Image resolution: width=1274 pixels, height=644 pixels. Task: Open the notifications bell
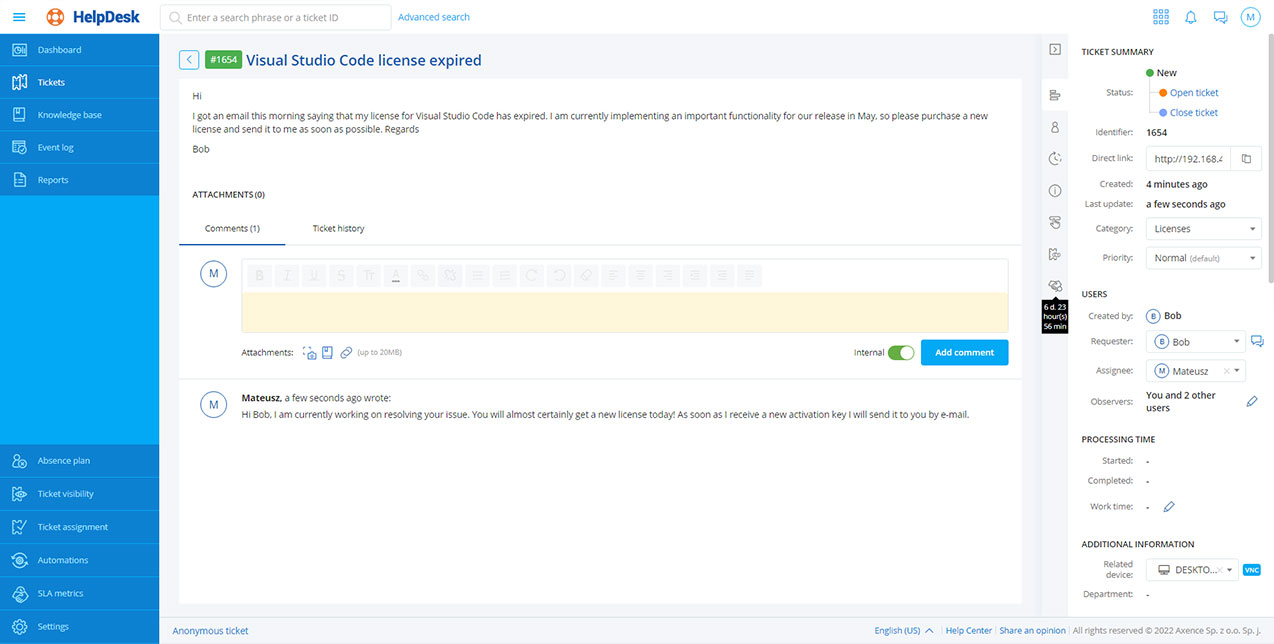[x=1191, y=17]
